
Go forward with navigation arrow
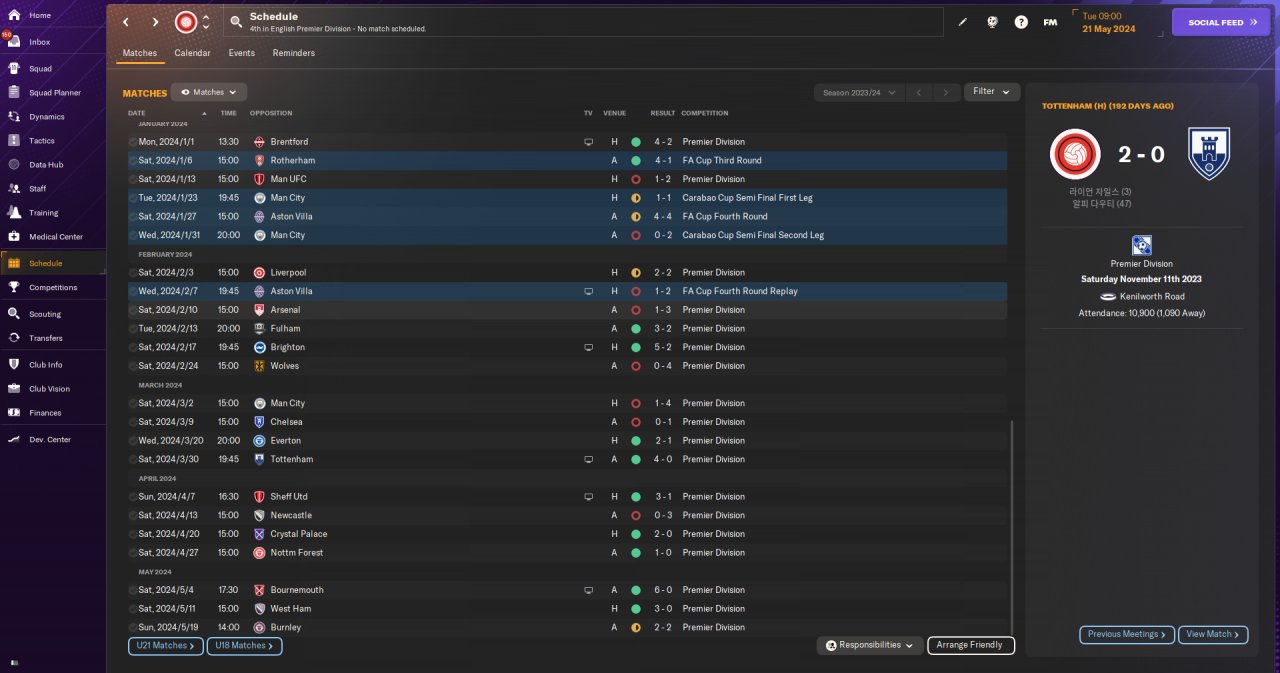pyautogui.click(x=155, y=22)
